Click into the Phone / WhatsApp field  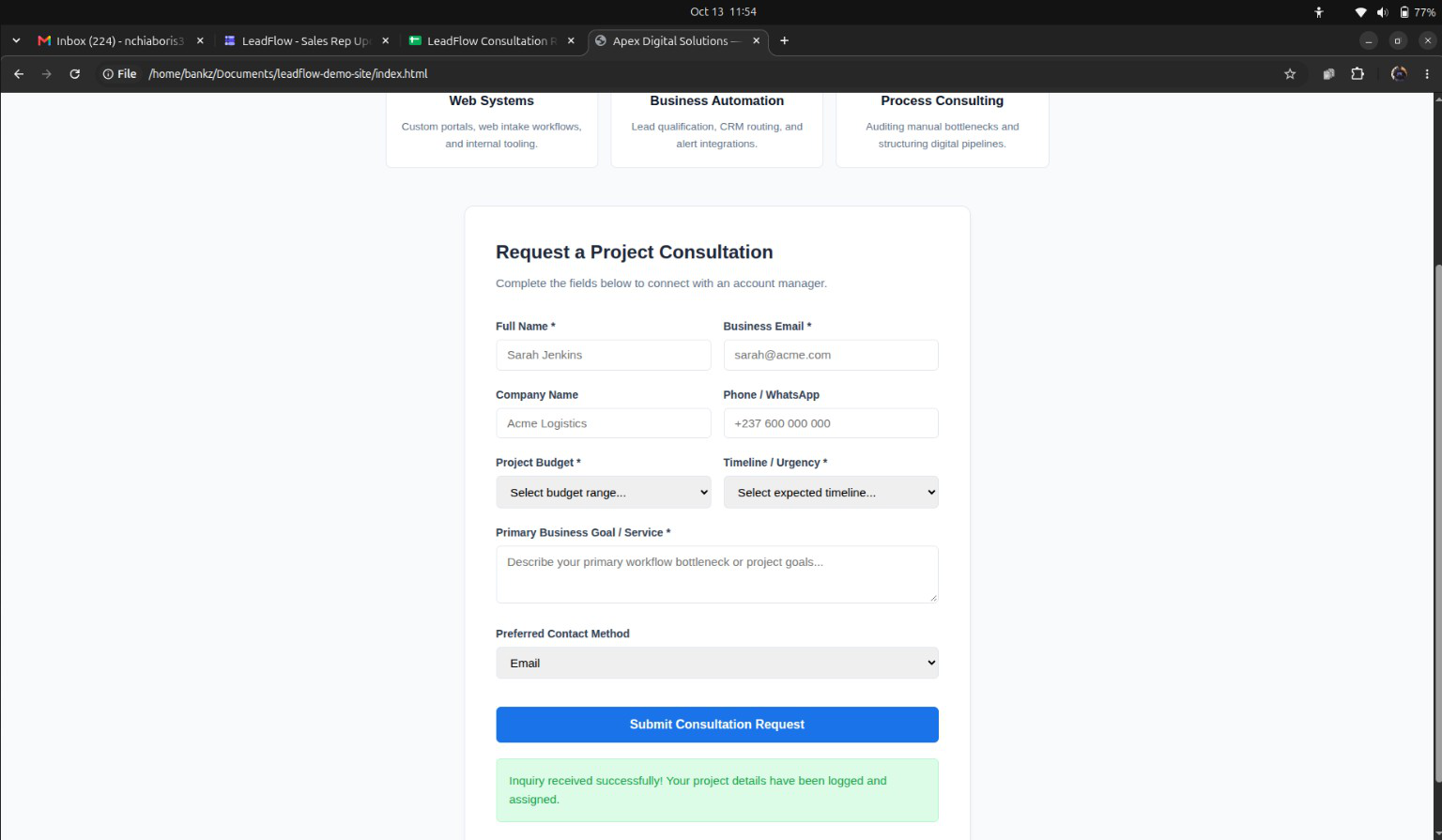pyautogui.click(x=831, y=423)
